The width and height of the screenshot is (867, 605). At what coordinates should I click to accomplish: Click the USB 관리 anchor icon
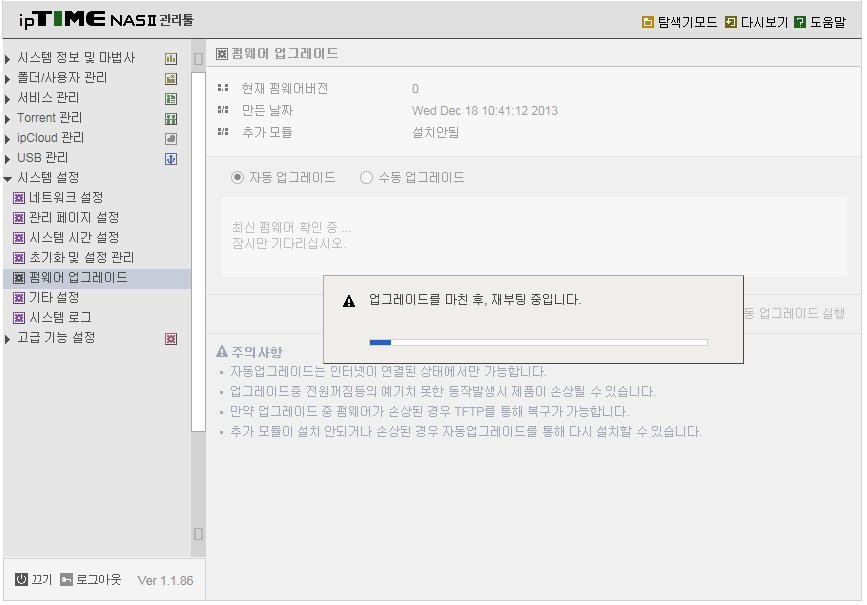tap(171, 159)
